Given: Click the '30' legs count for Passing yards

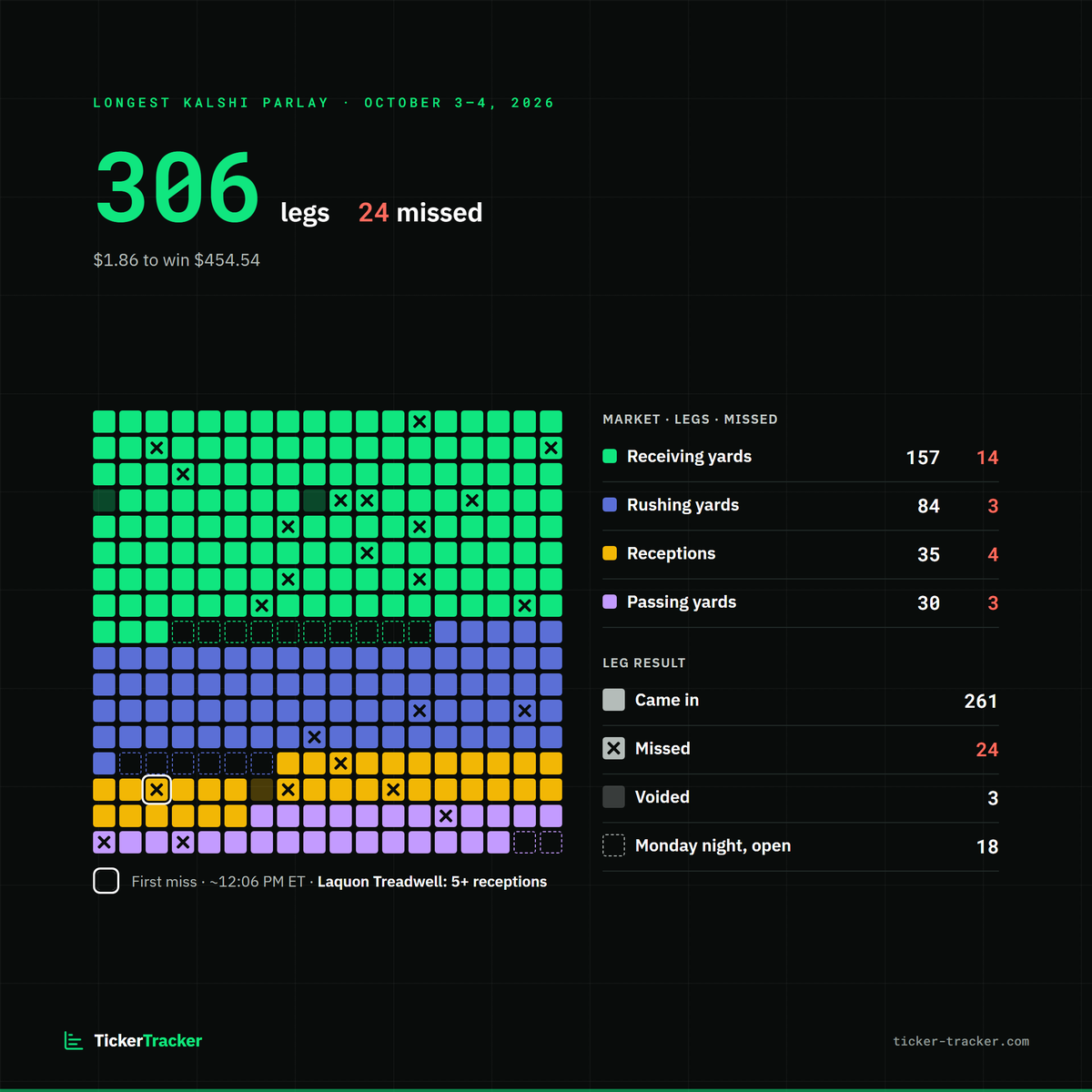Looking at the screenshot, I should pos(928,603).
